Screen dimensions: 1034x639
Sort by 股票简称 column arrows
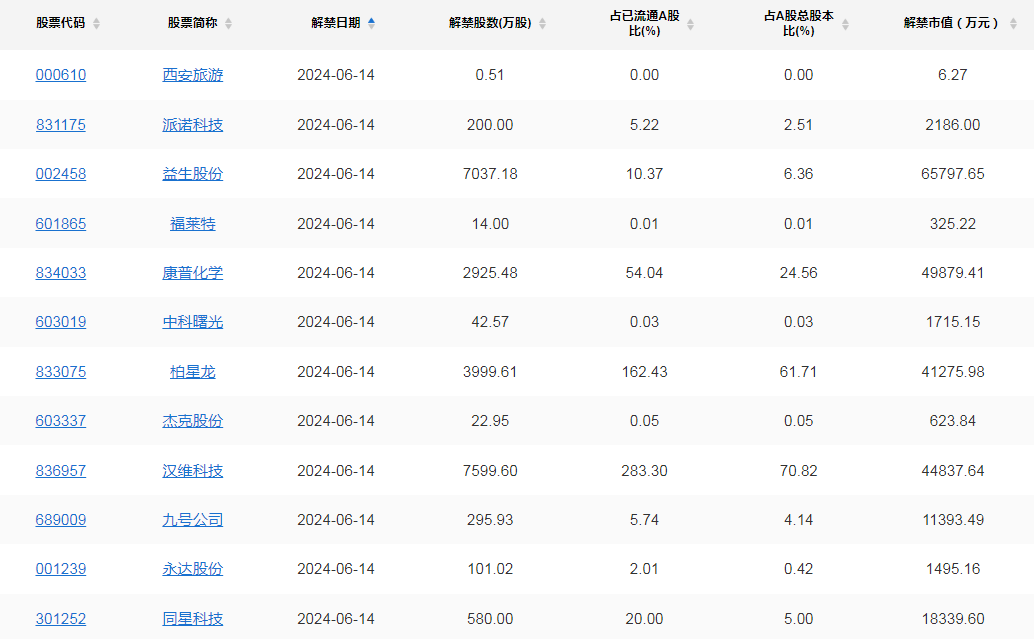click(229, 24)
